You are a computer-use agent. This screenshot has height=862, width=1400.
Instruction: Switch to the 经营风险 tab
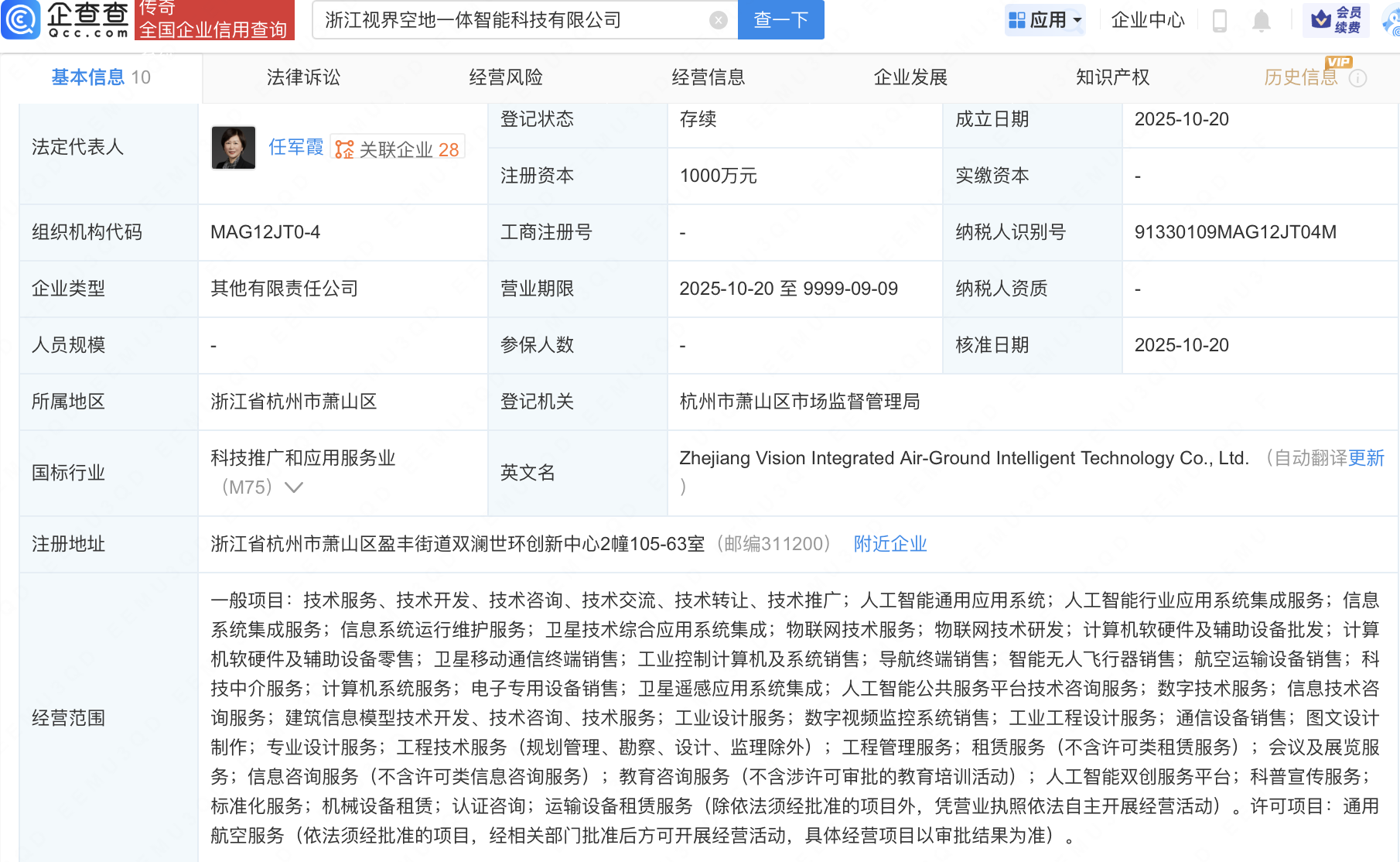click(x=506, y=77)
